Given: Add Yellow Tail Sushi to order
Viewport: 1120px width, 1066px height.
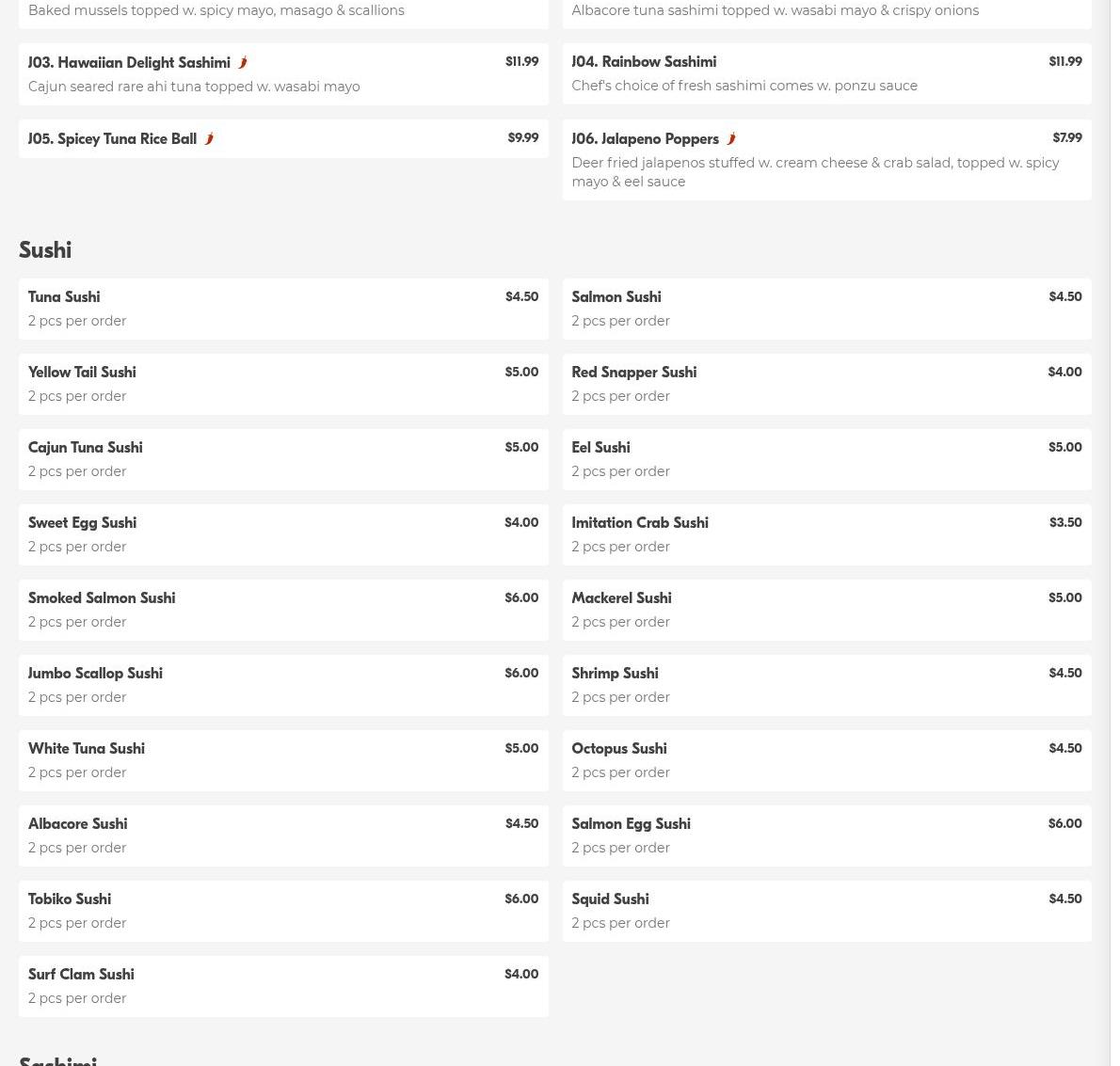Looking at the screenshot, I should point(282,384).
